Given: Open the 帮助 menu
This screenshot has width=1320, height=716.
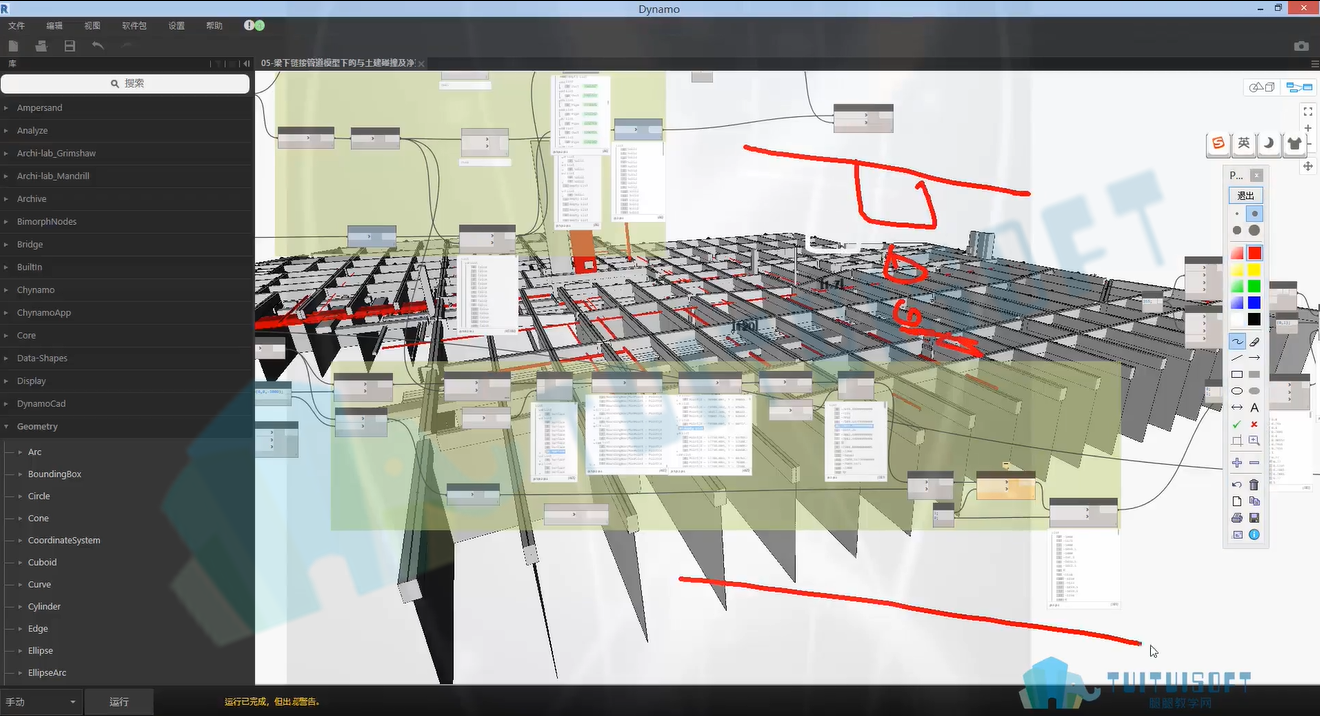Looking at the screenshot, I should pos(214,25).
